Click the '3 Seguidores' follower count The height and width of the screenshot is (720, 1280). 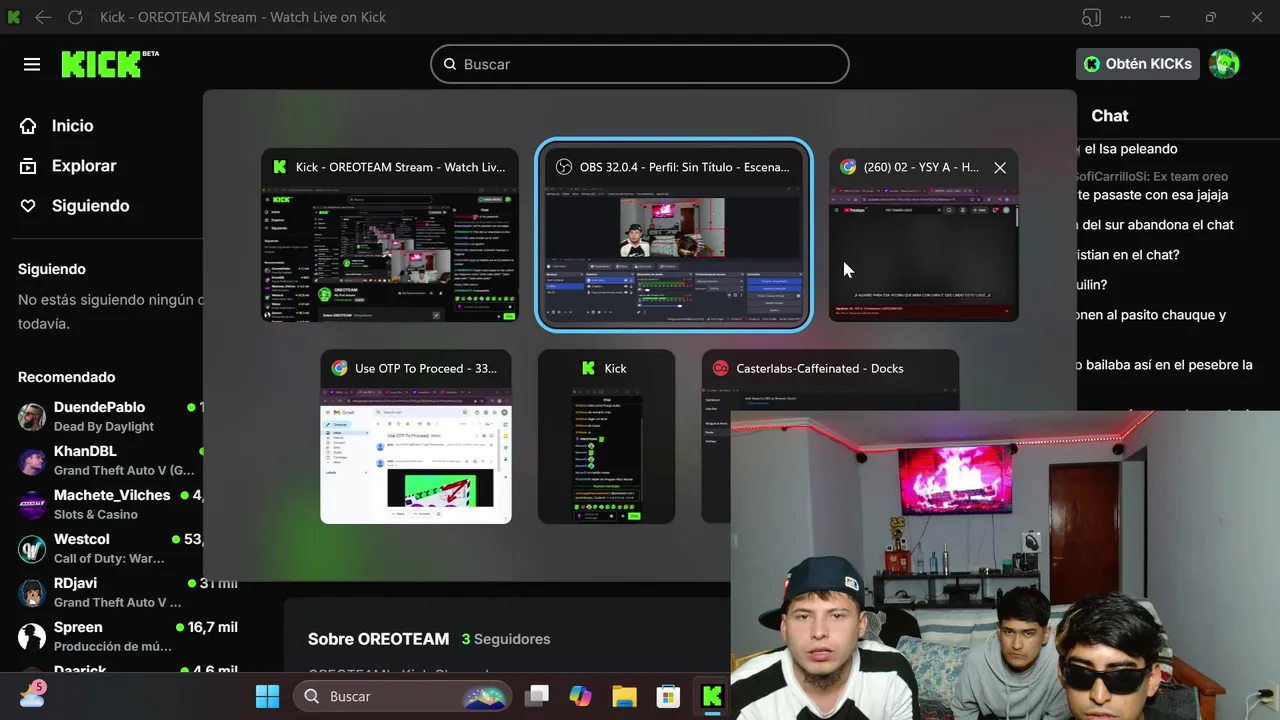click(506, 639)
